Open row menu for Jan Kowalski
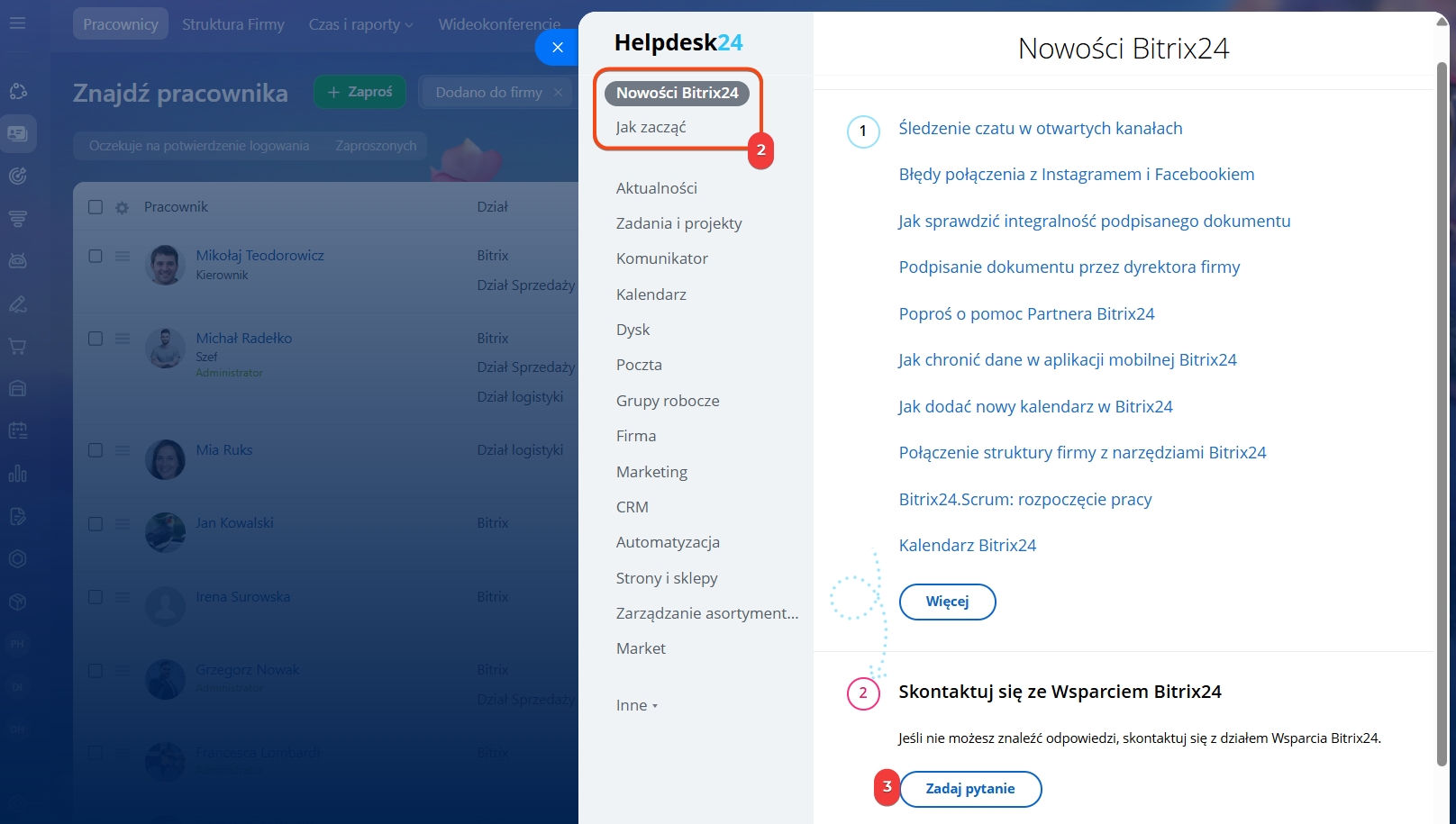Screen dimensions: 1456x824 [x=123, y=524]
